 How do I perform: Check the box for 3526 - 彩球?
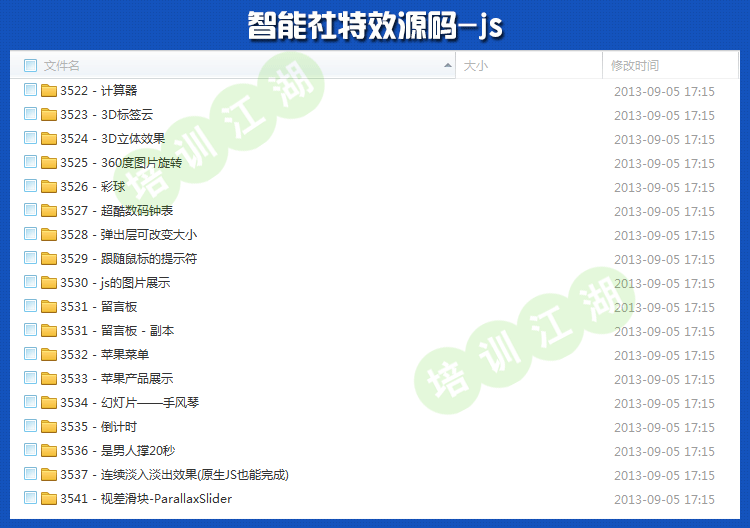pos(30,186)
